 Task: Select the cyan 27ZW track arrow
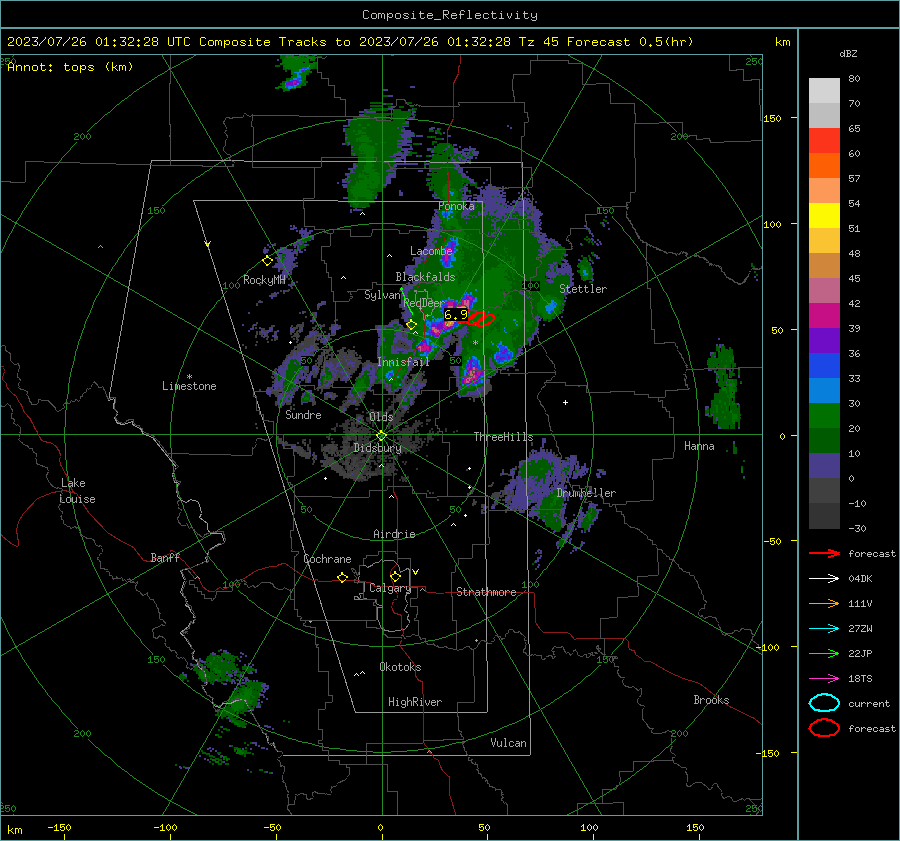point(824,629)
